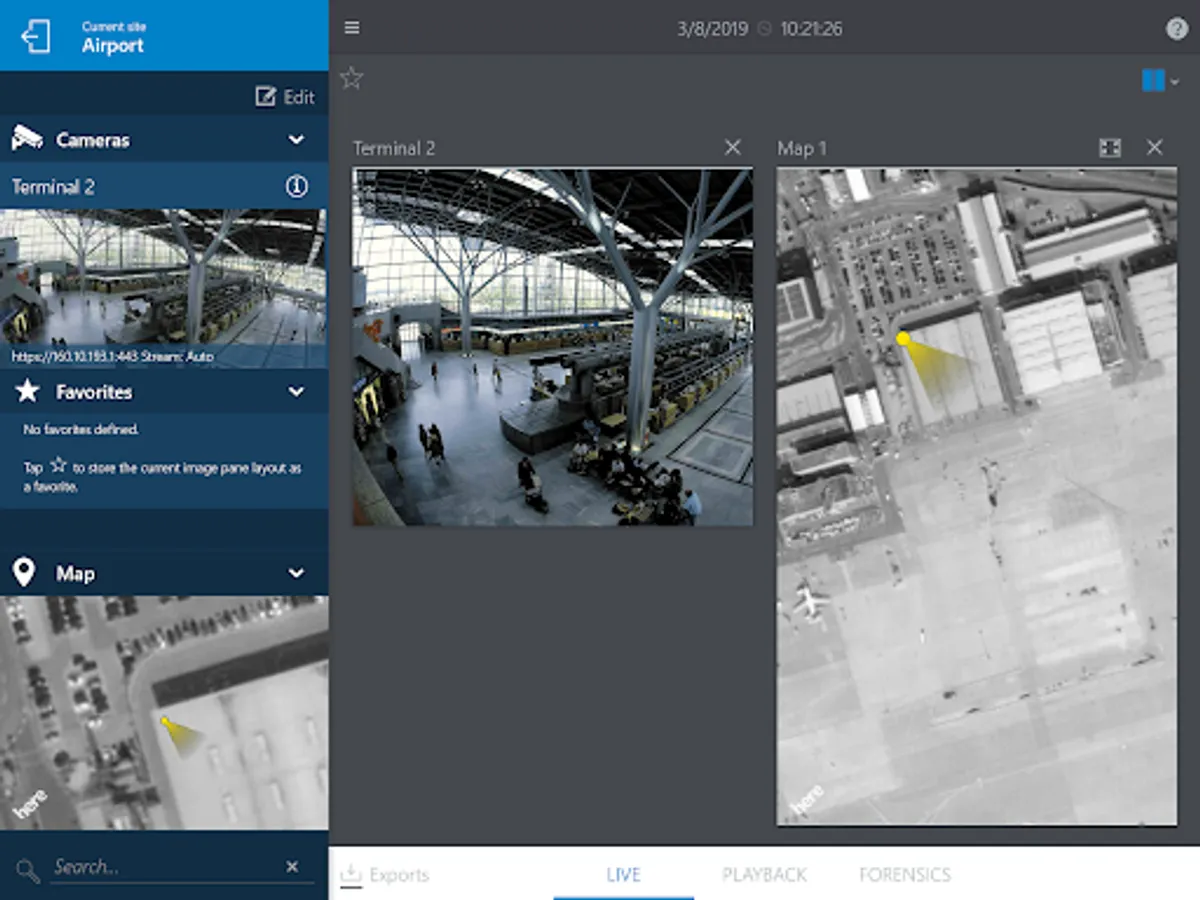Open Exports

coord(385,875)
